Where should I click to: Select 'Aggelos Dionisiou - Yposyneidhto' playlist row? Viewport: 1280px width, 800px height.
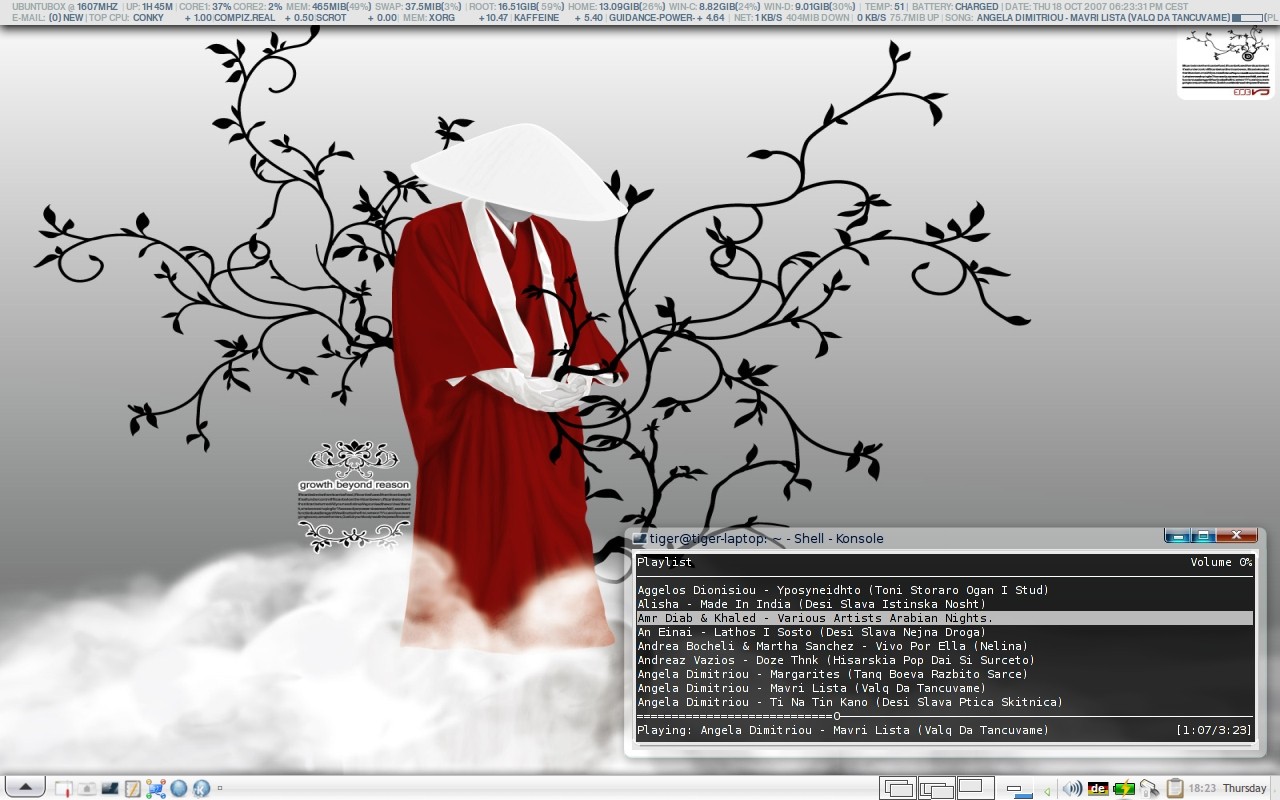point(945,590)
